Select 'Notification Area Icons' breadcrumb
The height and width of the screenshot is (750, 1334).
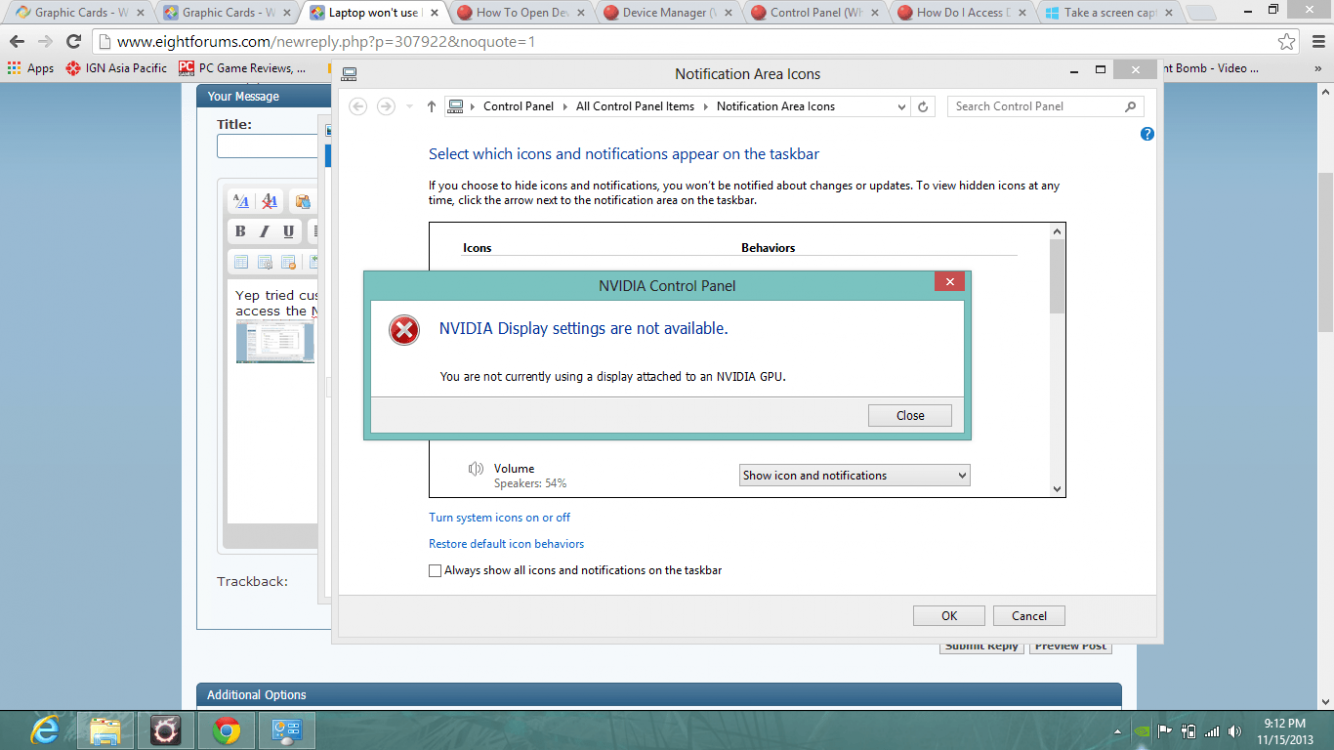pyautogui.click(x=776, y=106)
